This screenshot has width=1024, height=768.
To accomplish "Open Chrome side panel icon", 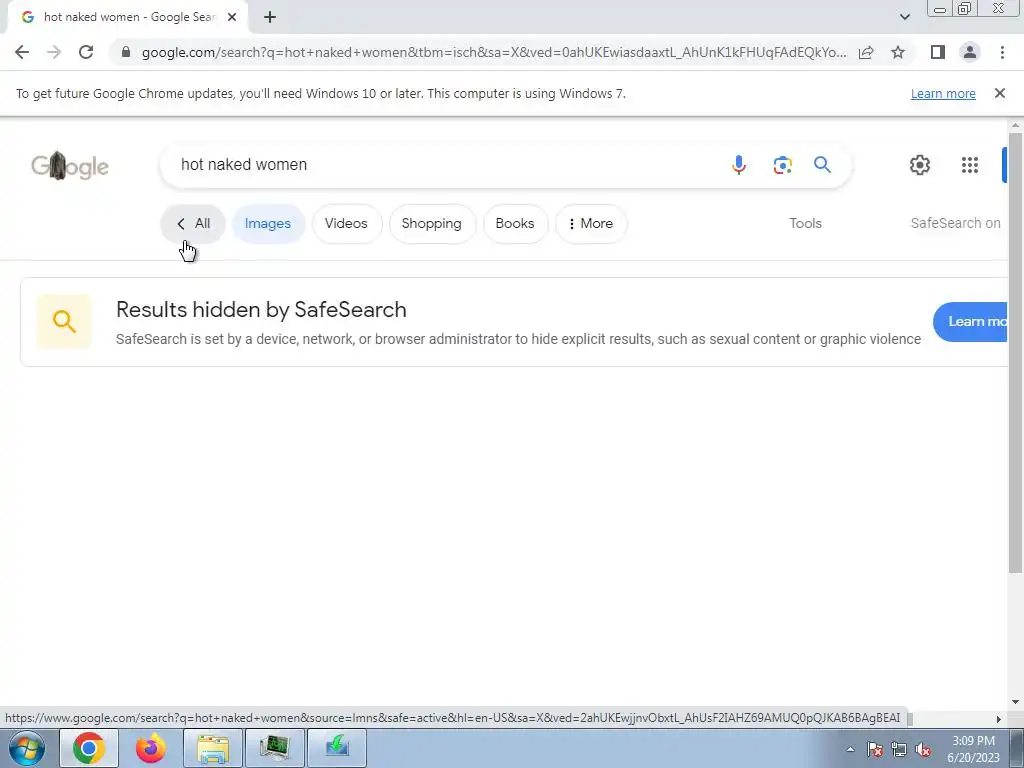I will click(x=938, y=52).
